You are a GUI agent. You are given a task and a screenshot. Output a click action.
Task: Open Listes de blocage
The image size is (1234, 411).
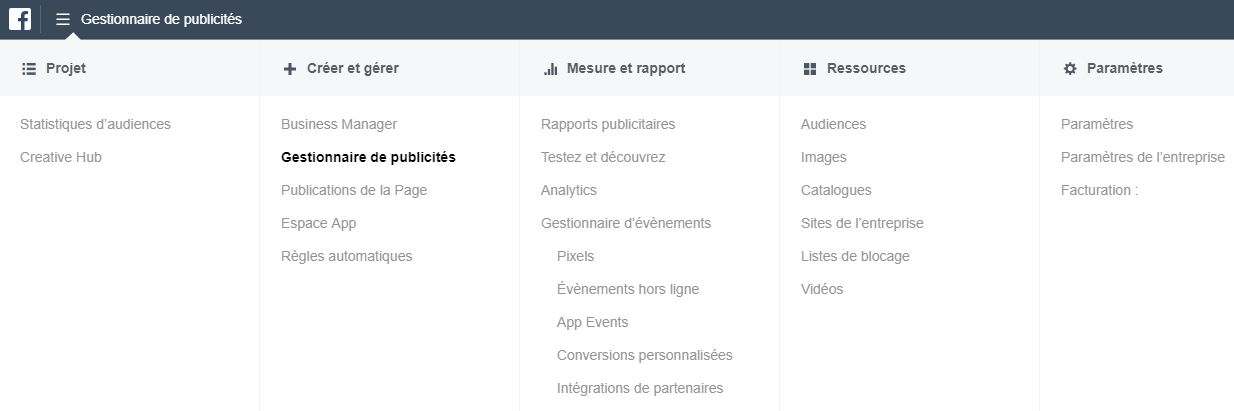click(x=855, y=256)
